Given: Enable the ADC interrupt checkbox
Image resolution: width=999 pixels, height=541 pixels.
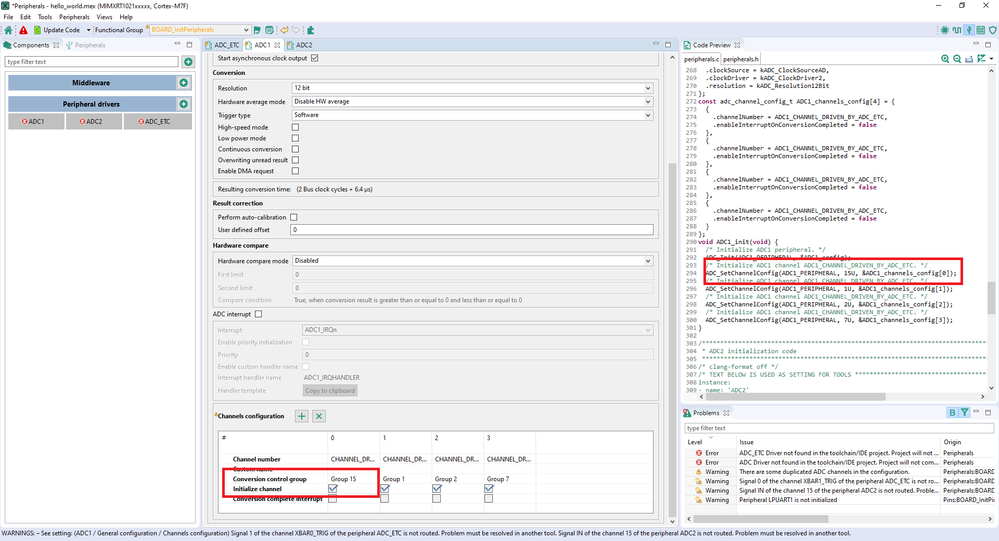Looking at the screenshot, I should tap(258, 314).
